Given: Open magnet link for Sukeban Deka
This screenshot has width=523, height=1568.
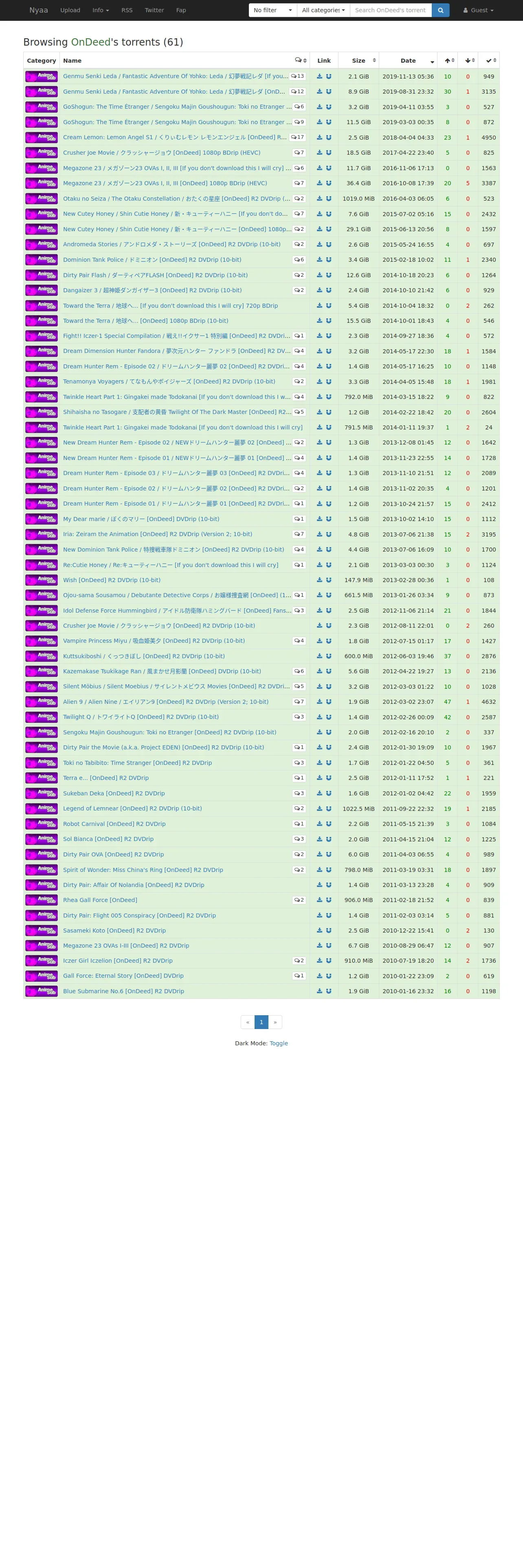Looking at the screenshot, I should pos(329,793).
